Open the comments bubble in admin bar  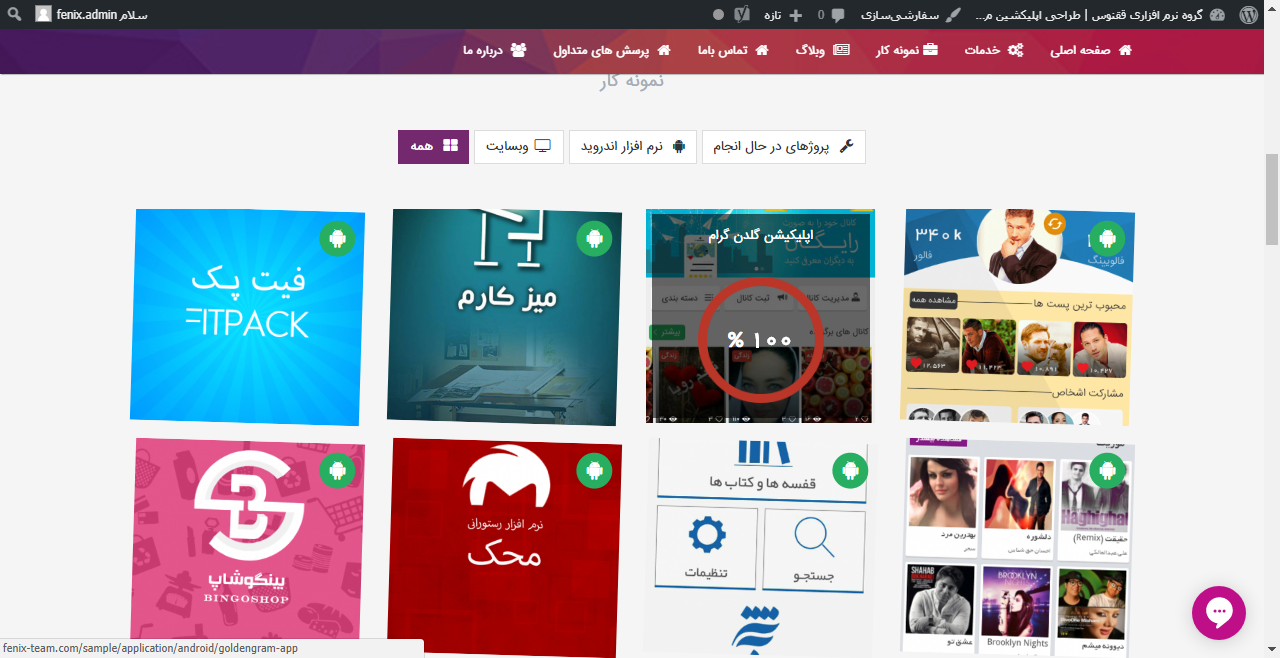[x=830, y=15]
